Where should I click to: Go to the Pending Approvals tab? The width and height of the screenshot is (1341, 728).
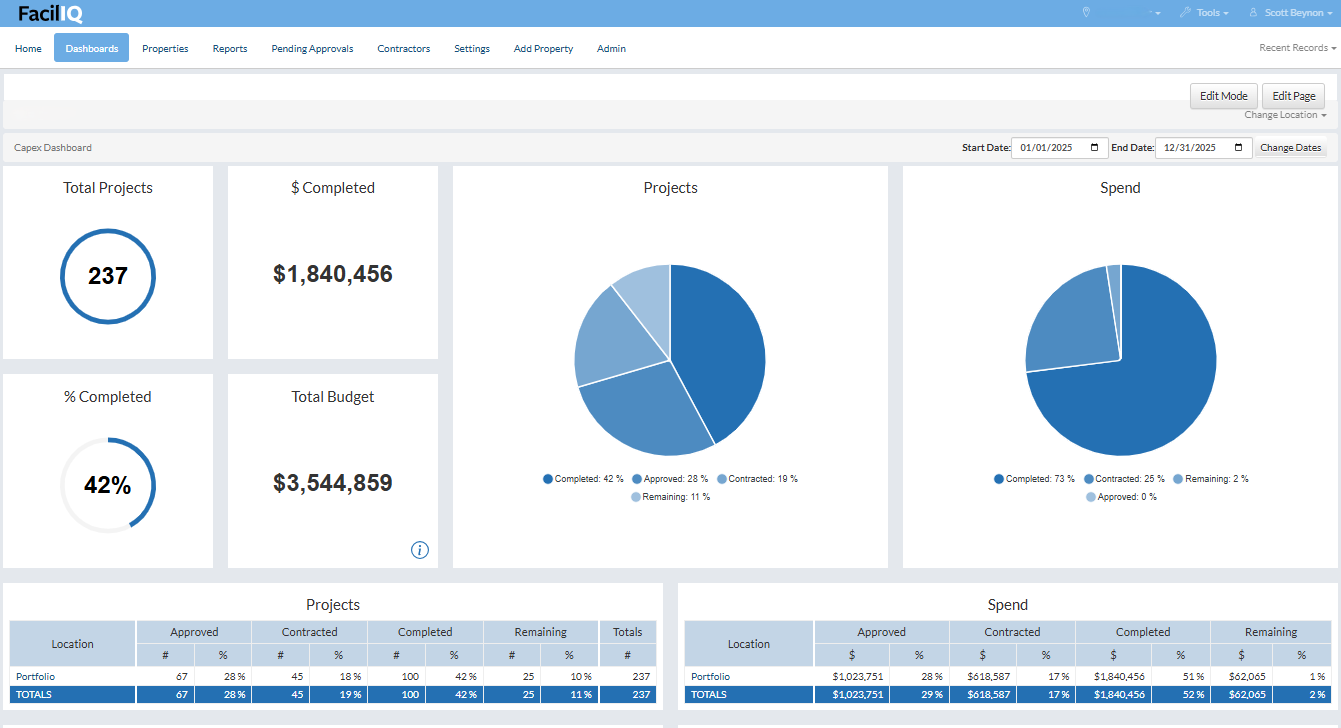click(312, 48)
